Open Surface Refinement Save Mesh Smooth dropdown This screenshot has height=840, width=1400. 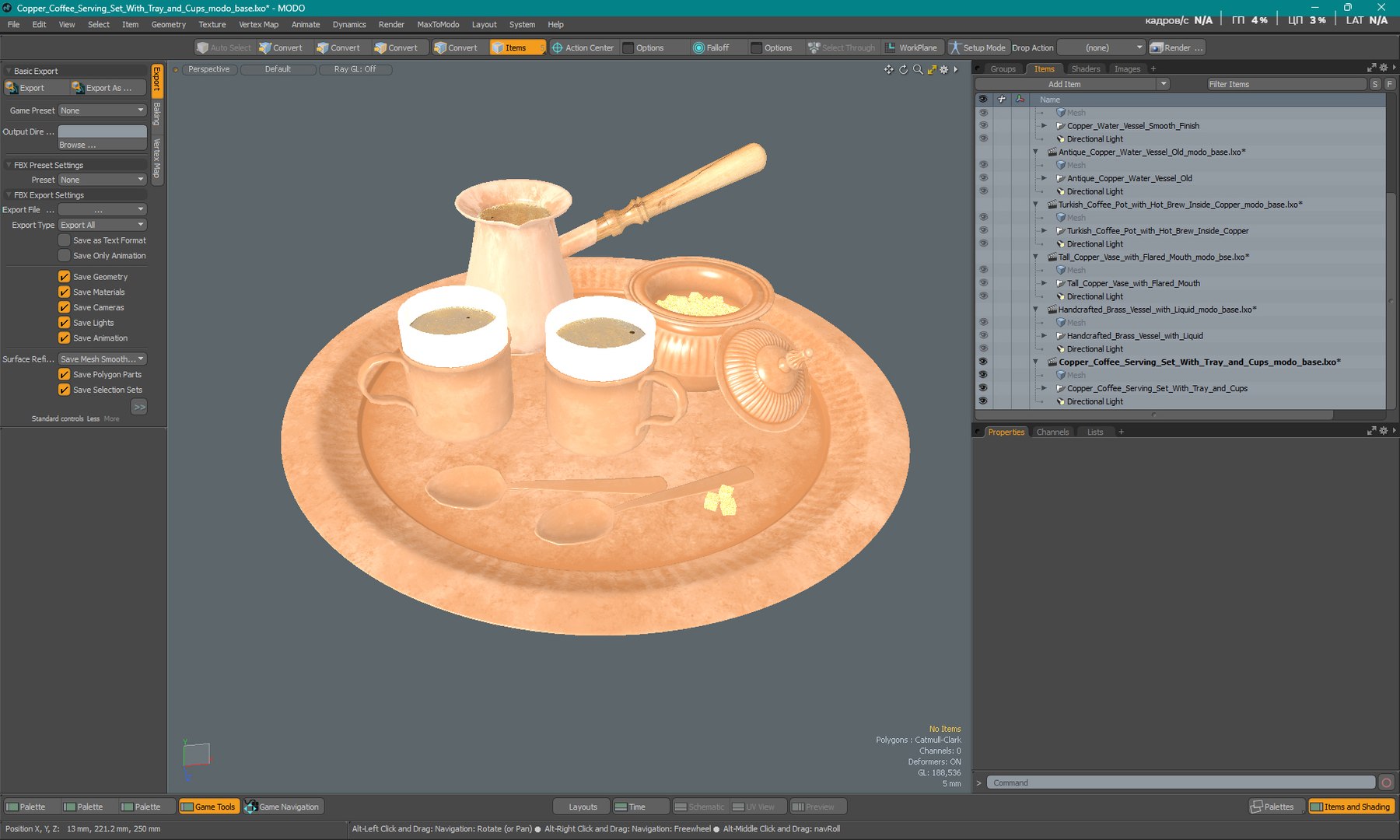pos(102,359)
